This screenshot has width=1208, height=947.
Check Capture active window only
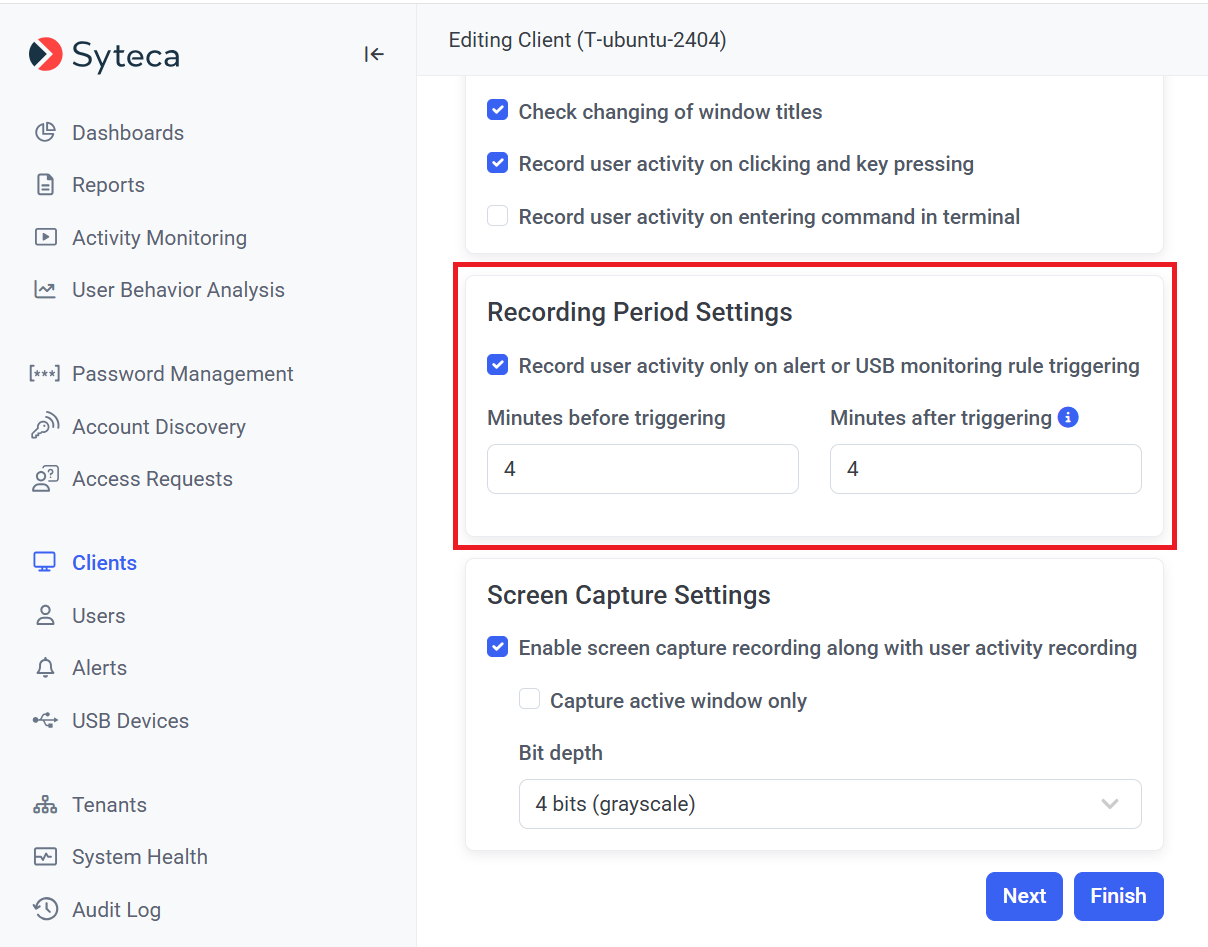[x=530, y=700]
